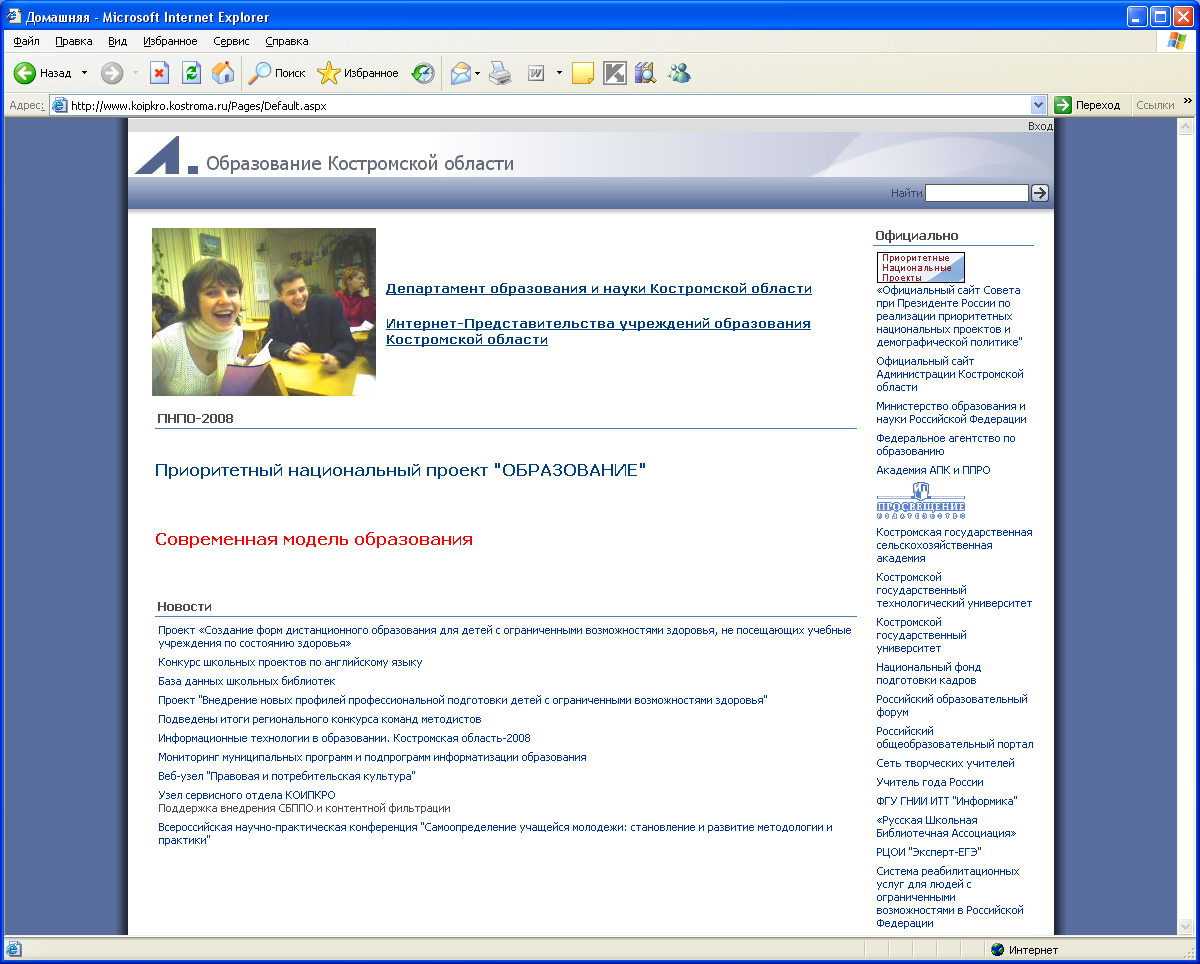Click the Переход go button
The height and width of the screenshot is (964, 1200).
(1088, 105)
